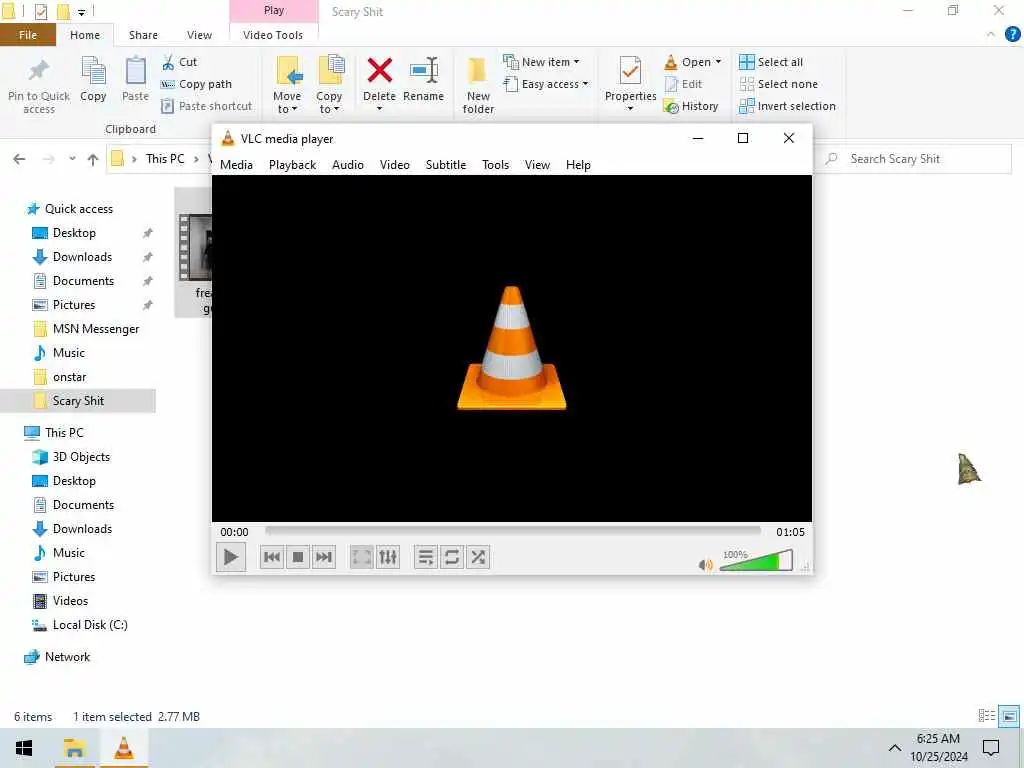Open file History
This screenshot has width=1024, height=768.
click(691, 106)
